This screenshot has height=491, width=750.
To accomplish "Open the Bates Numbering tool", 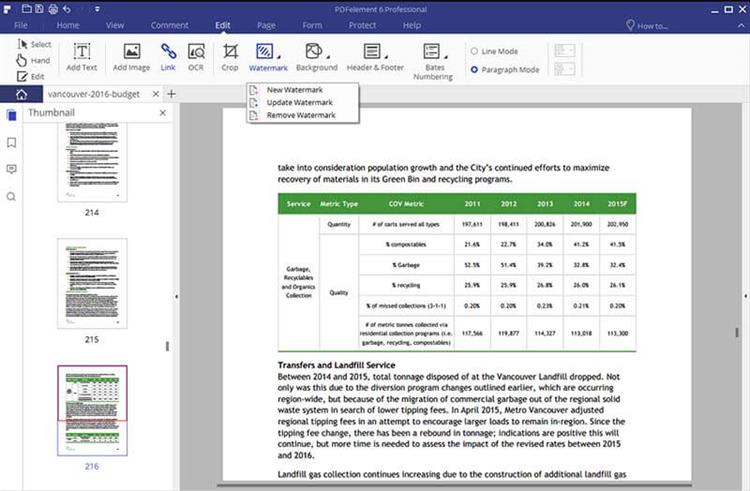I will click(x=432, y=52).
